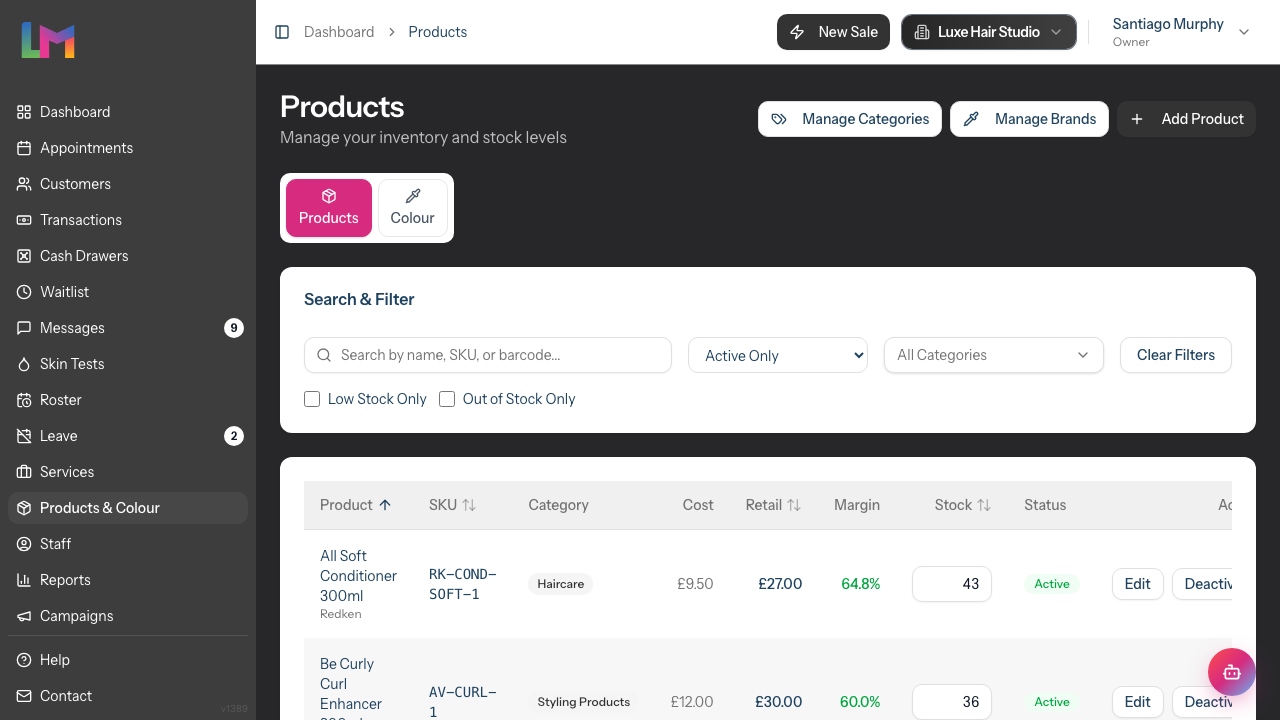The image size is (1280, 720).
Task: Open Waitlist in the sidebar
Action: pos(128,292)
